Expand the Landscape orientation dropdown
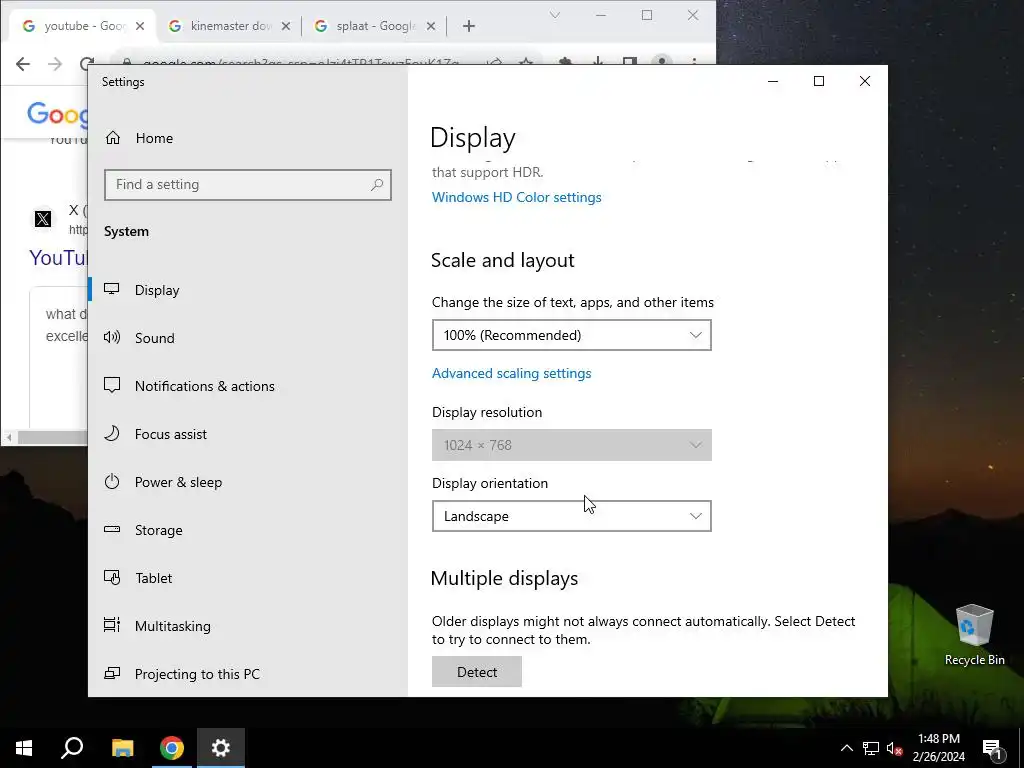The height and width of the screenshot is (768, 1024). 571,516
